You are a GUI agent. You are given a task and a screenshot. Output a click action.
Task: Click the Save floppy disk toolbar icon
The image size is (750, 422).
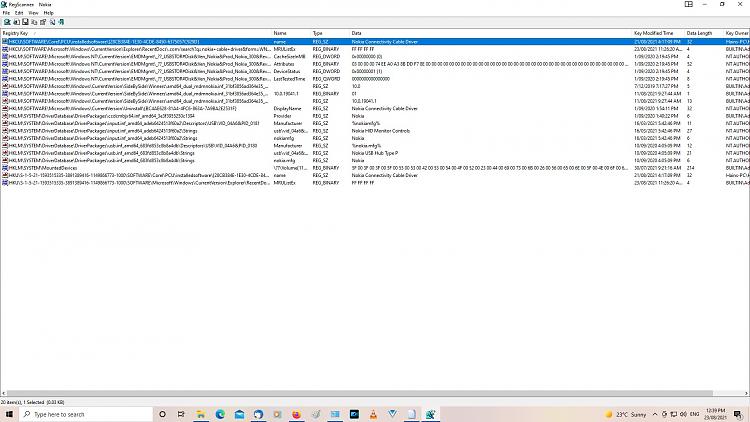tap(25, 22)
